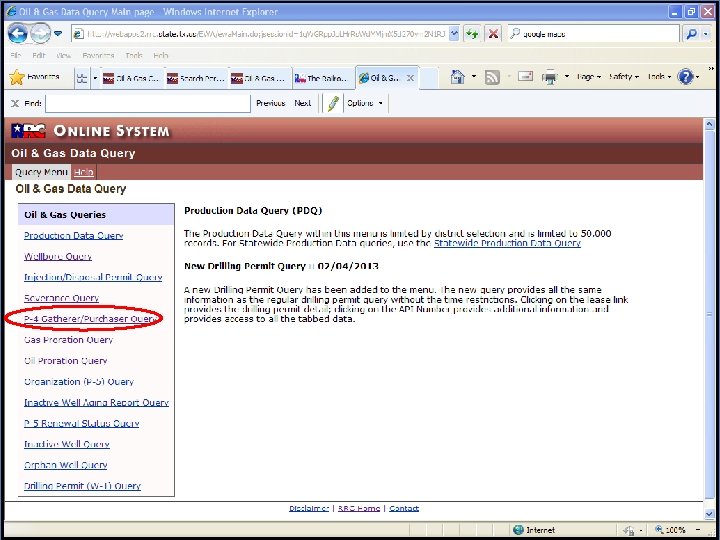Expand the Page menu dropdown
The width and height of the screenshot is (720, 540).
pyautogui.click(x=588, y=77)
